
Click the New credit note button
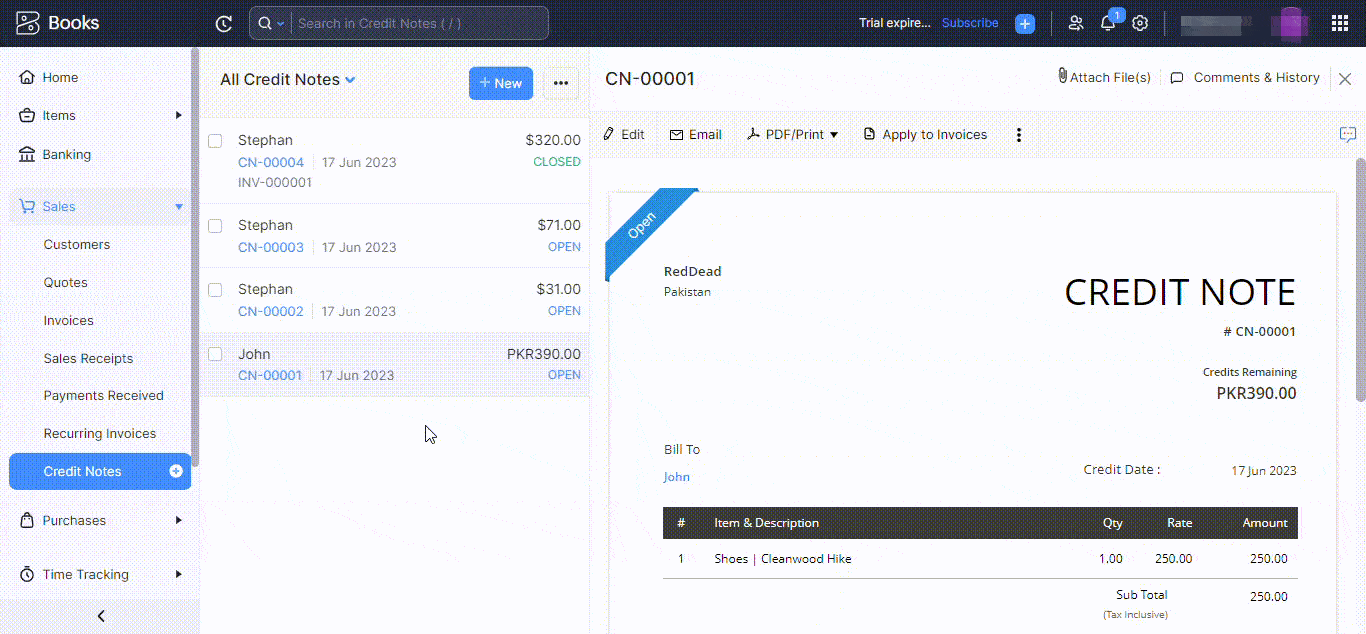click(500, 83)
